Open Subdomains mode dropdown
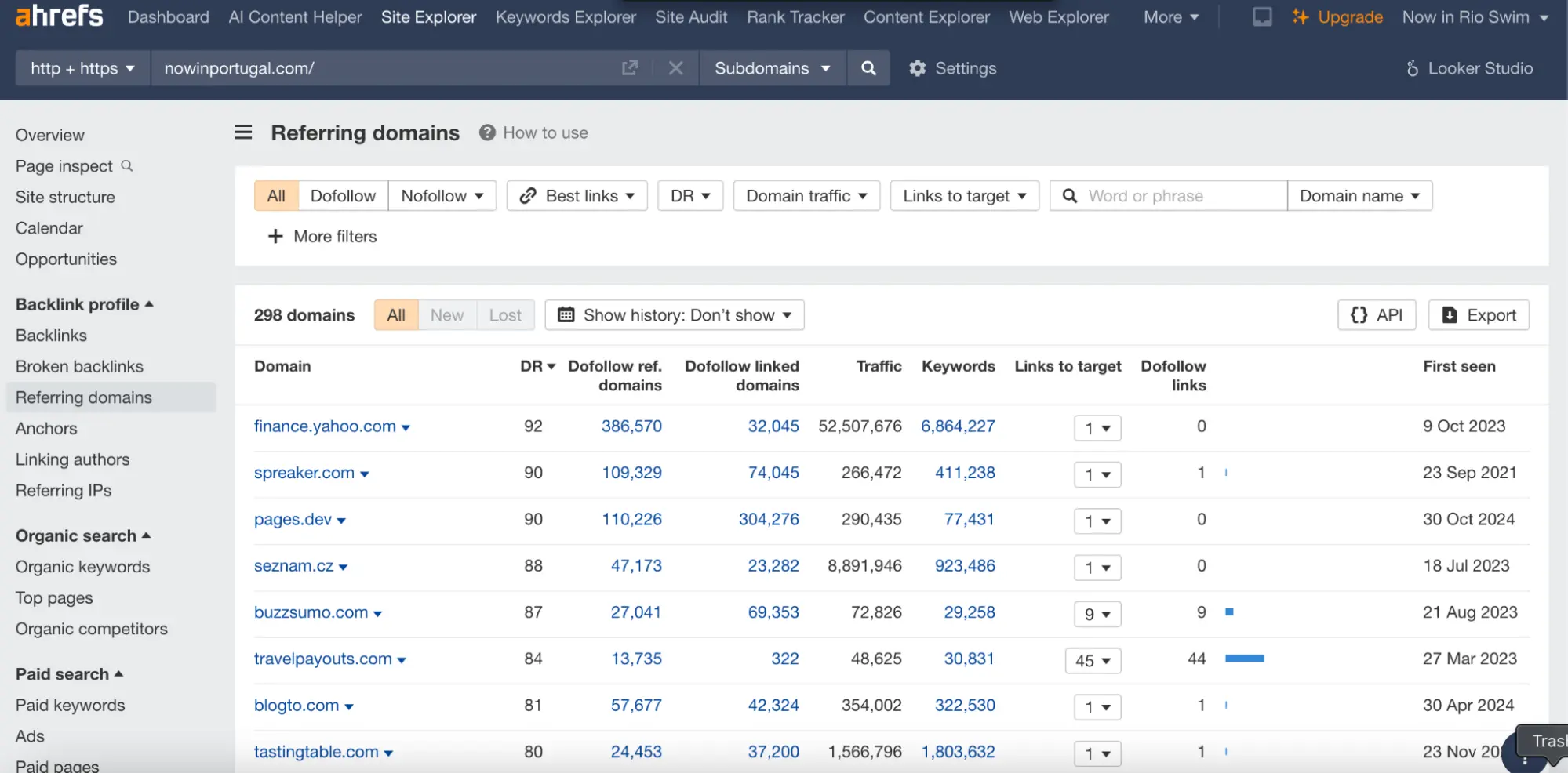The width and height of the screenshot is (1568, 773). [772, 68]
